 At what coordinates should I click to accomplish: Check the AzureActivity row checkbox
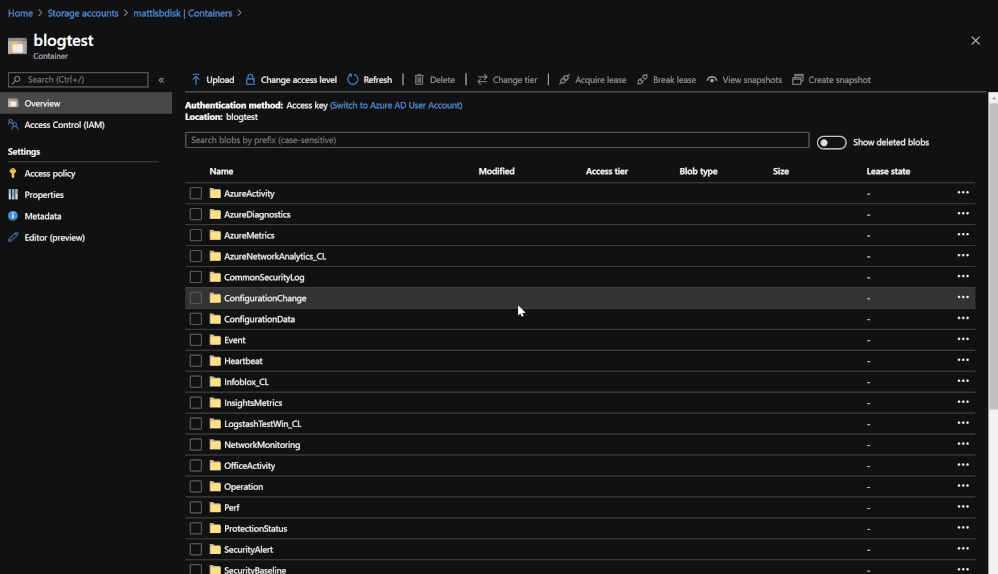pos(196,193)
